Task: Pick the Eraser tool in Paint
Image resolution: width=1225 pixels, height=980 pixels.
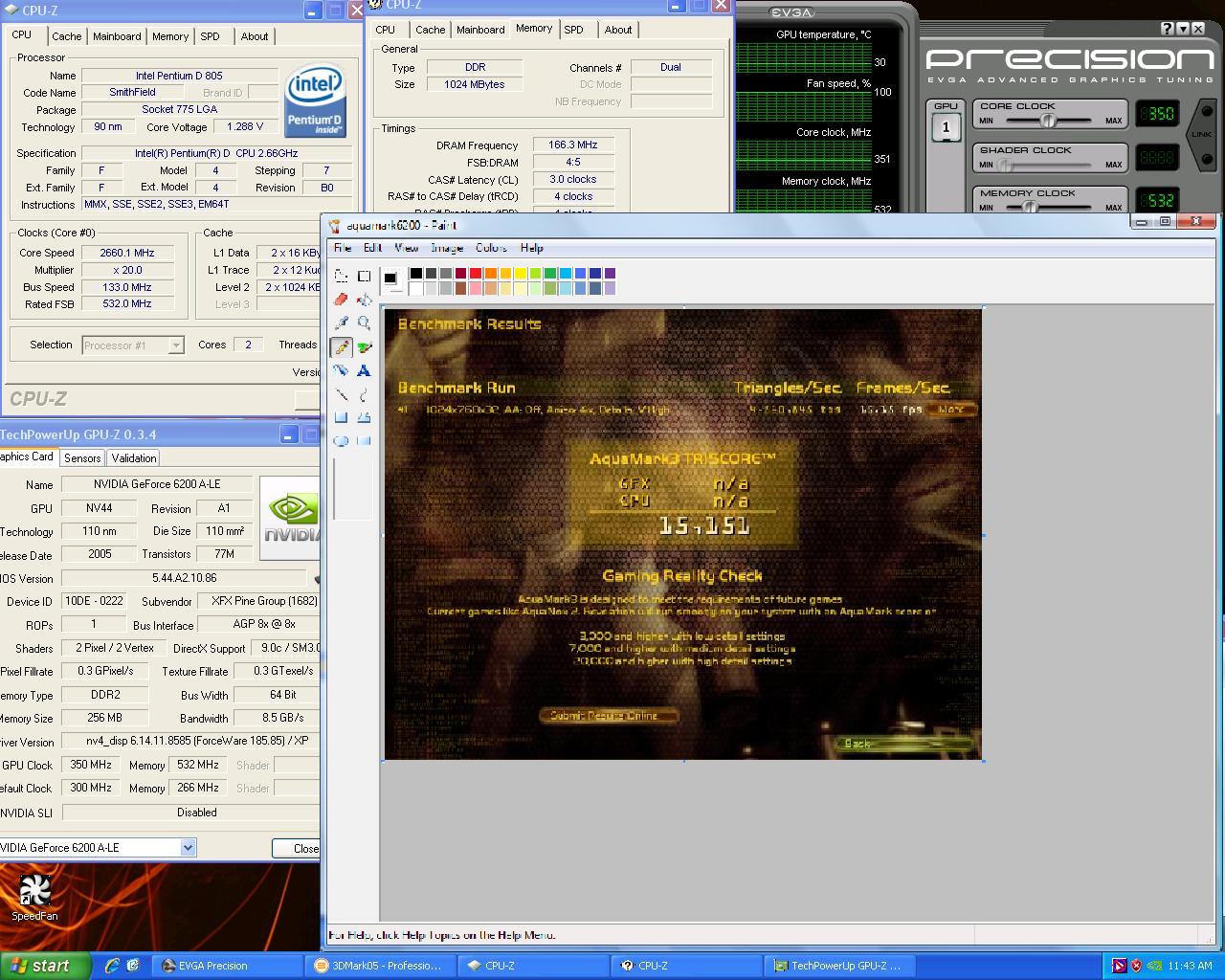Action: coord(341,300)
